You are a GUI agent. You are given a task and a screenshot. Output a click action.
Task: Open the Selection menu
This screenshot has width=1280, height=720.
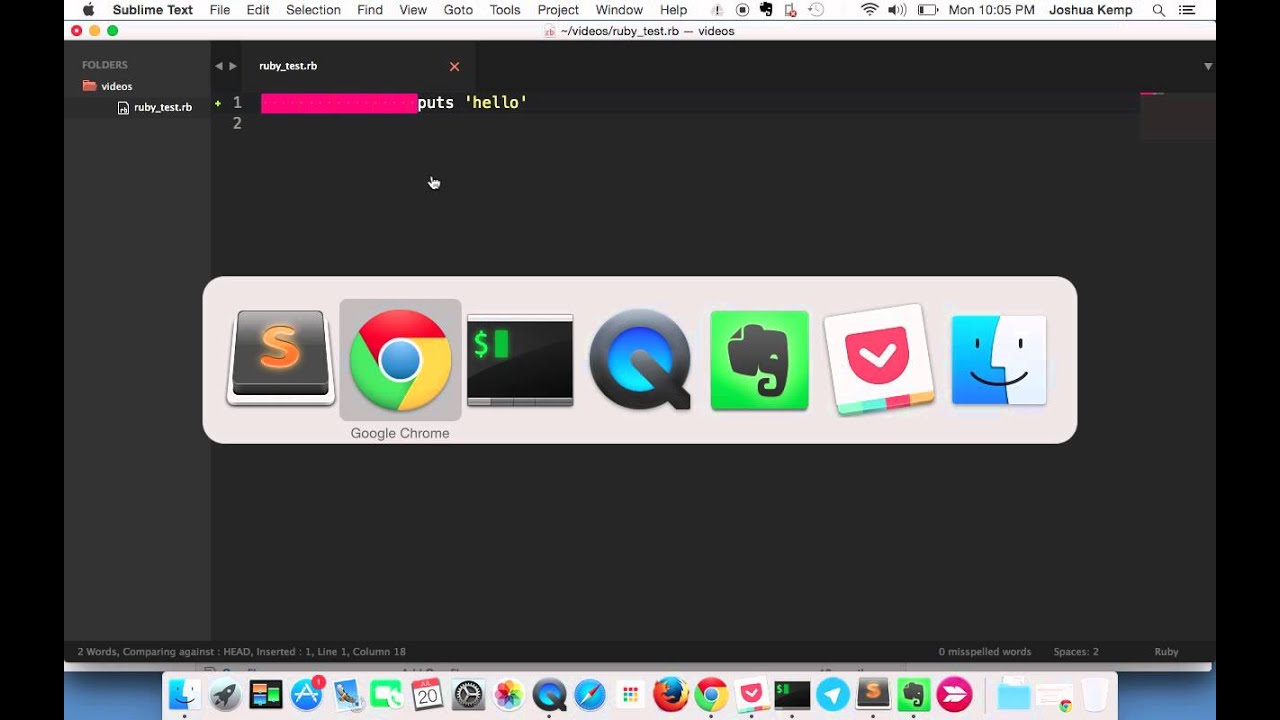(313, 10)
